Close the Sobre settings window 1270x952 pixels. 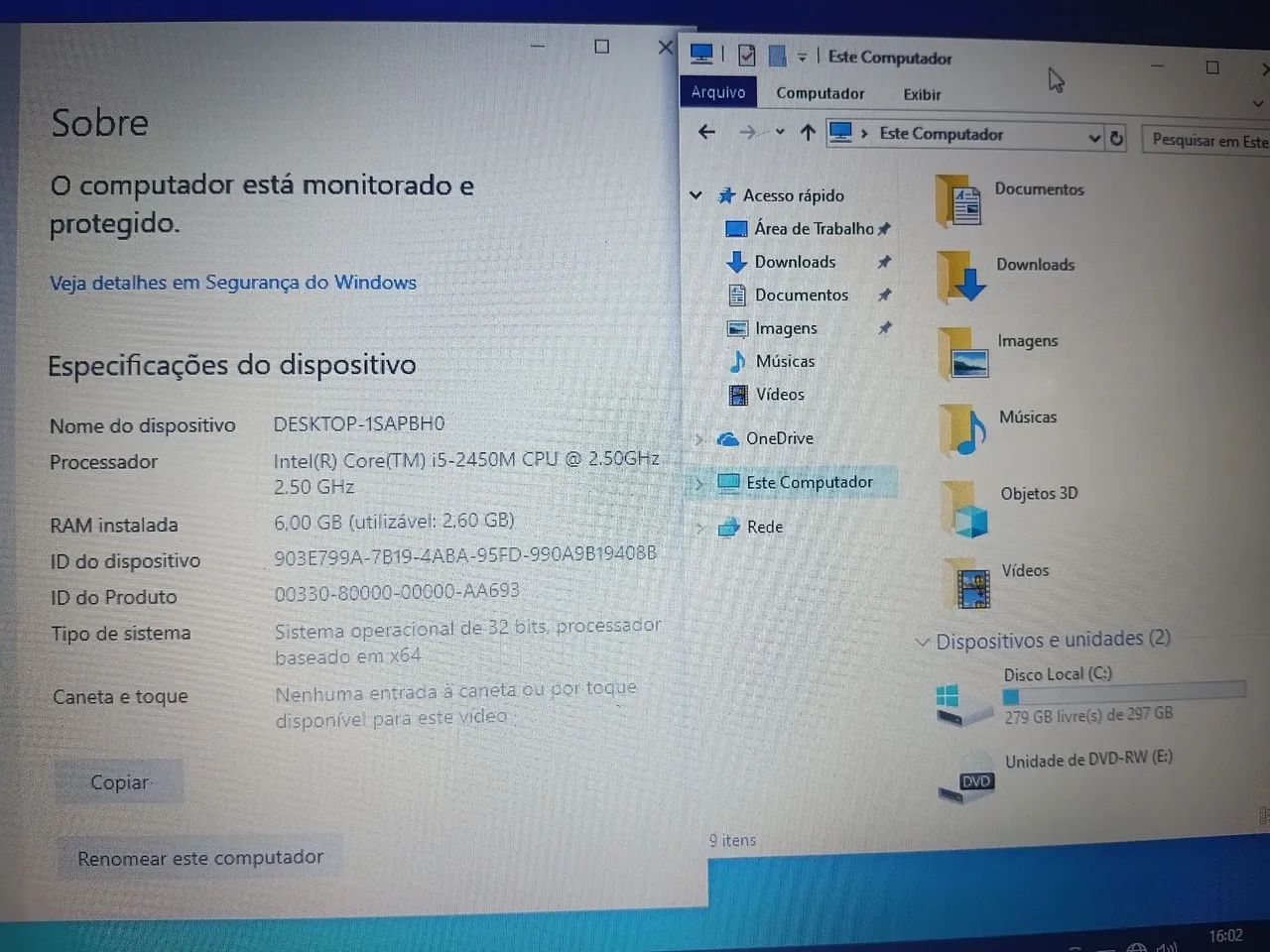666,47
